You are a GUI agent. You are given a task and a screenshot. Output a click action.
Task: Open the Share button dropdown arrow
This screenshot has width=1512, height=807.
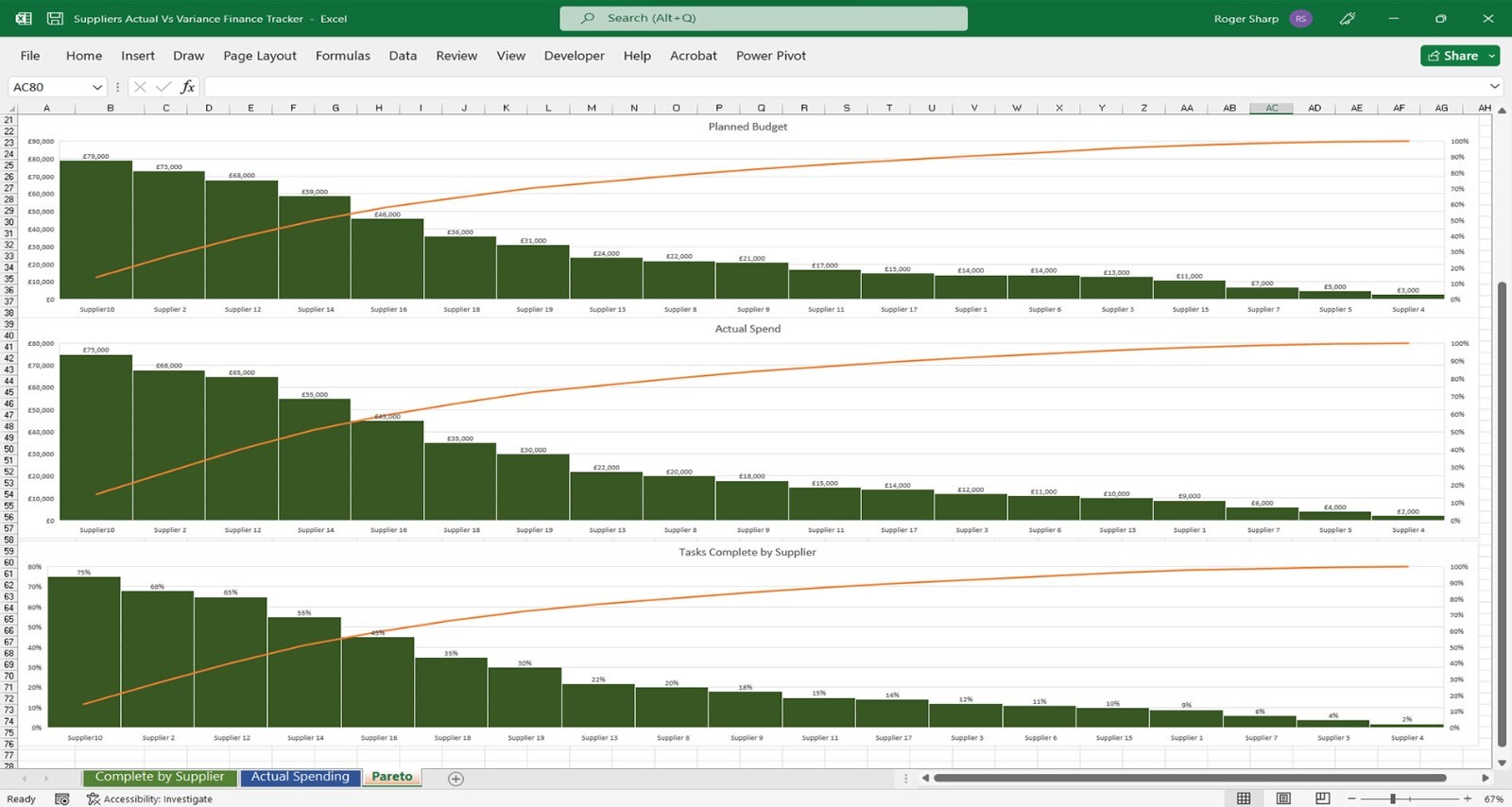(1491, 56)
